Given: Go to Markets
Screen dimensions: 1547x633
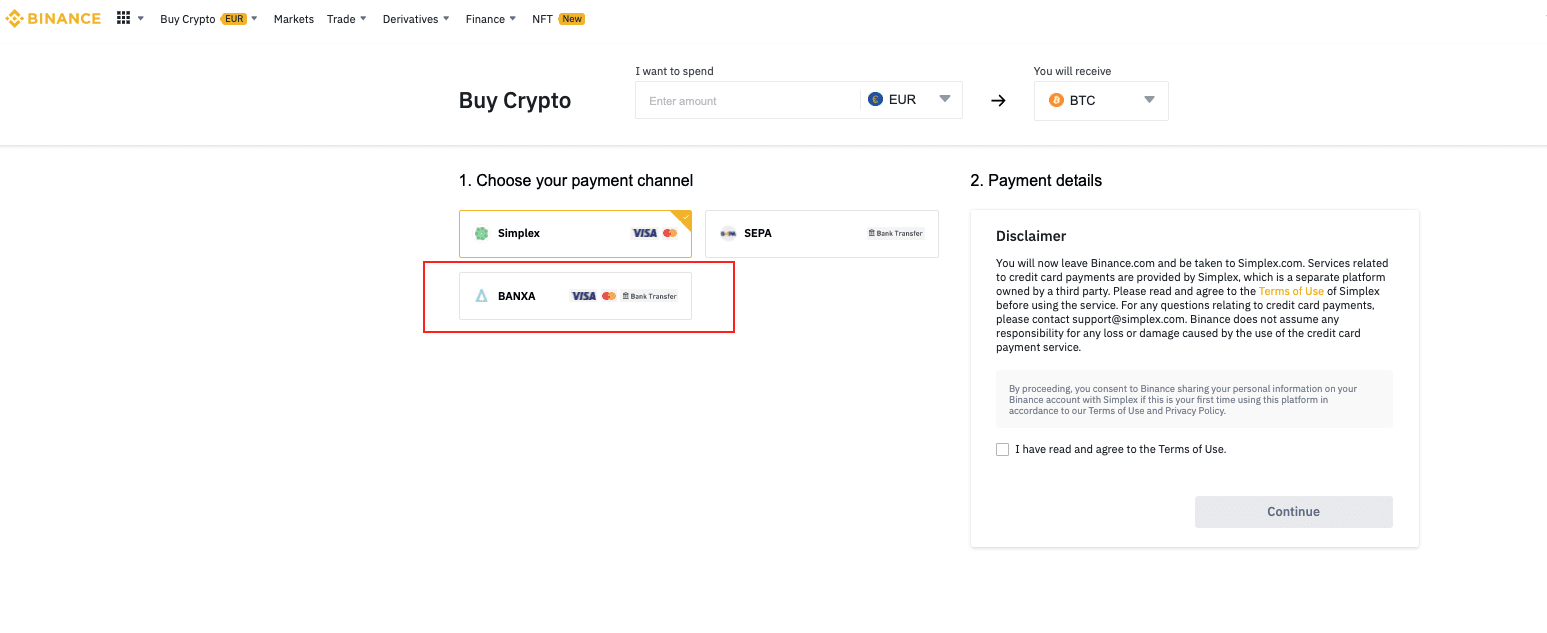Looking at the screenshot, I should (x=294, y=19).
